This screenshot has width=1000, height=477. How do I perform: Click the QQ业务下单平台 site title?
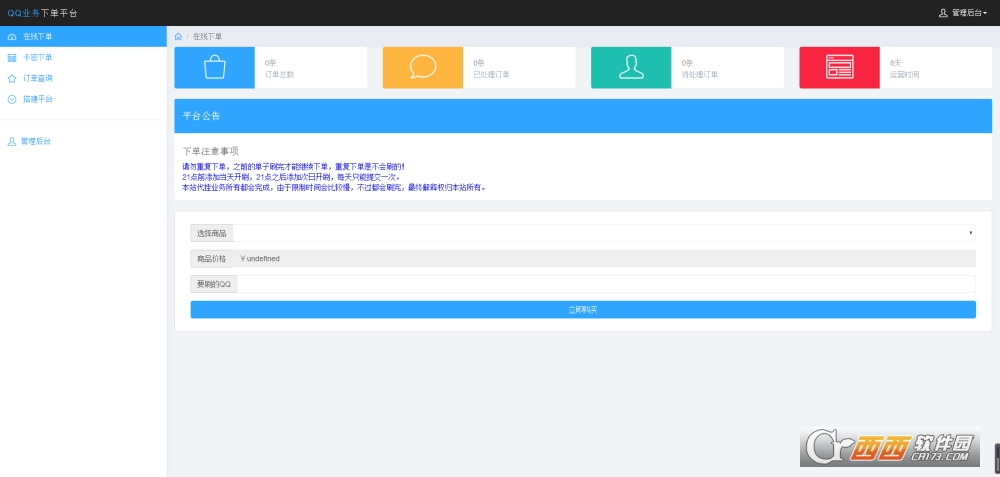coord(42,13)
